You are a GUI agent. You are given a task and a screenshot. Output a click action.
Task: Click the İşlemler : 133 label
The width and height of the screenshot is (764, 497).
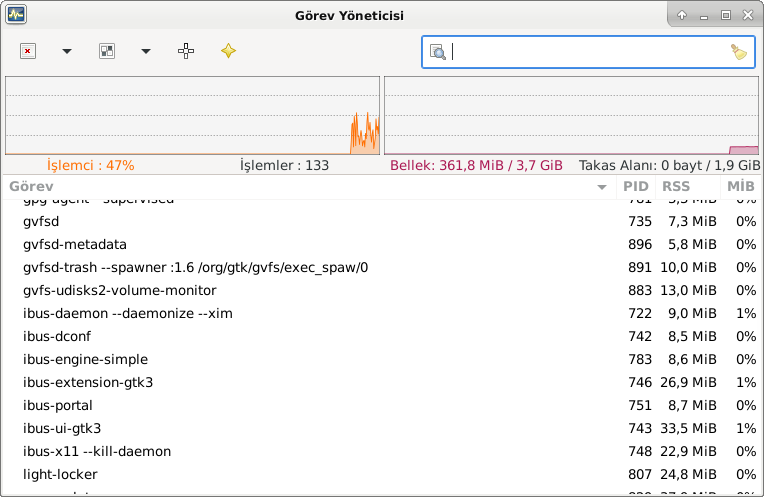tap(284, 165)
